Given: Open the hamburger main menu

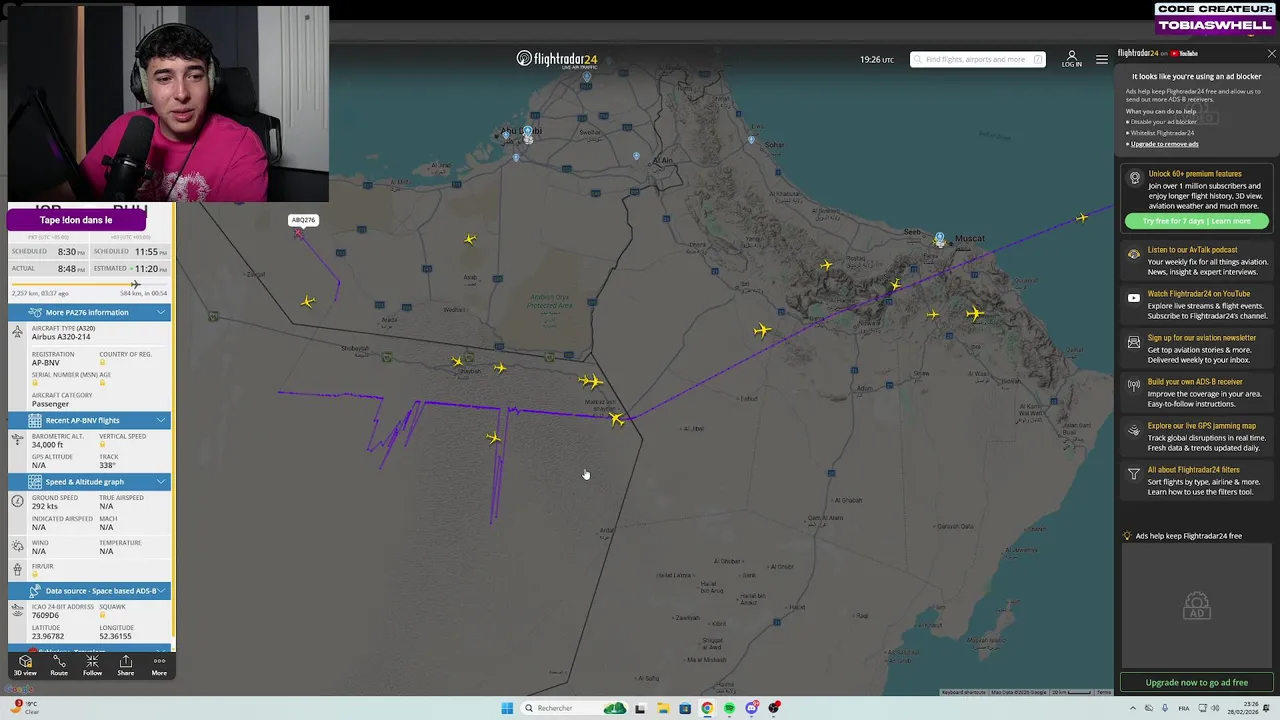Looking at the screenshot, I should (1101, 60).
